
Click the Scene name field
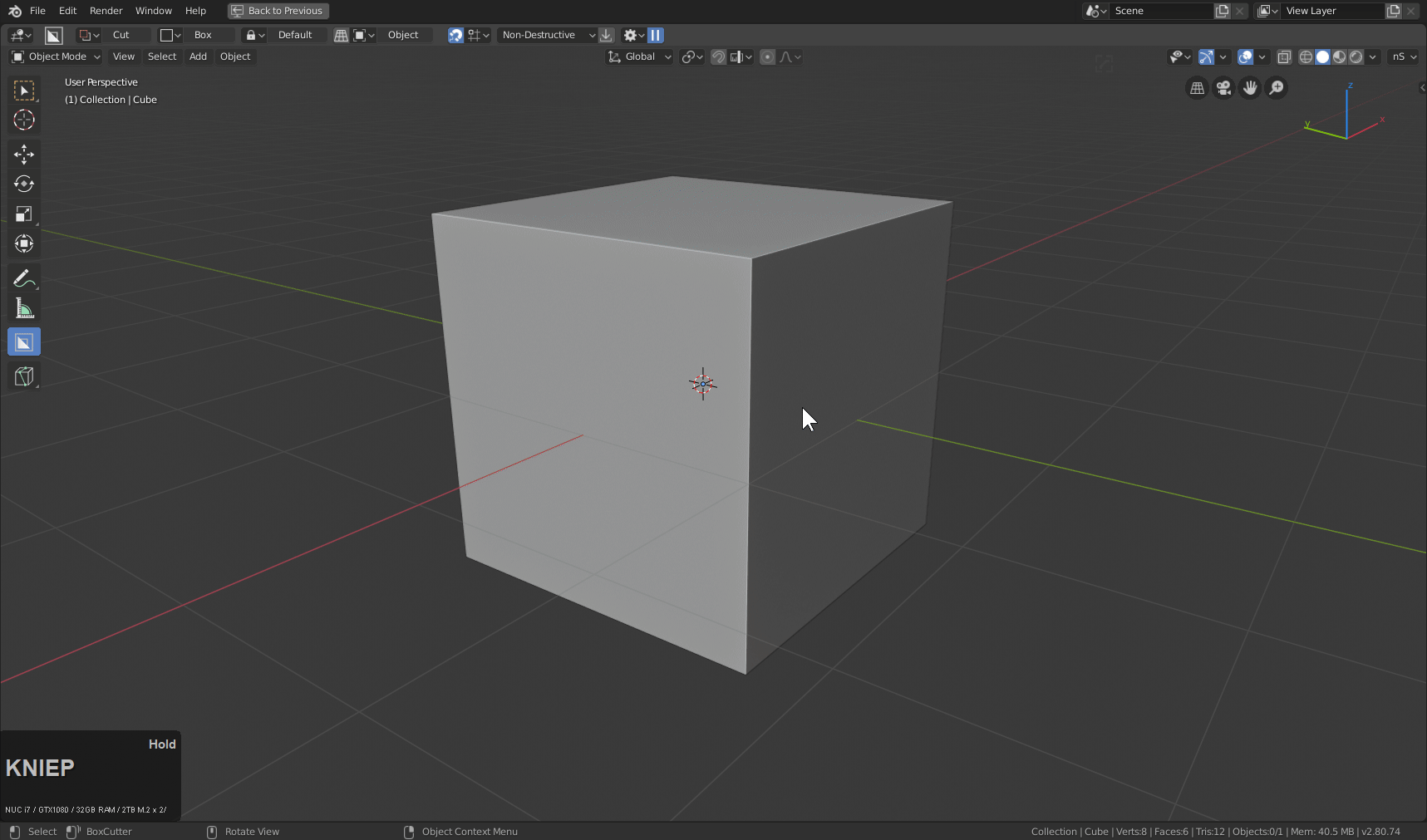pos(1159,11)
